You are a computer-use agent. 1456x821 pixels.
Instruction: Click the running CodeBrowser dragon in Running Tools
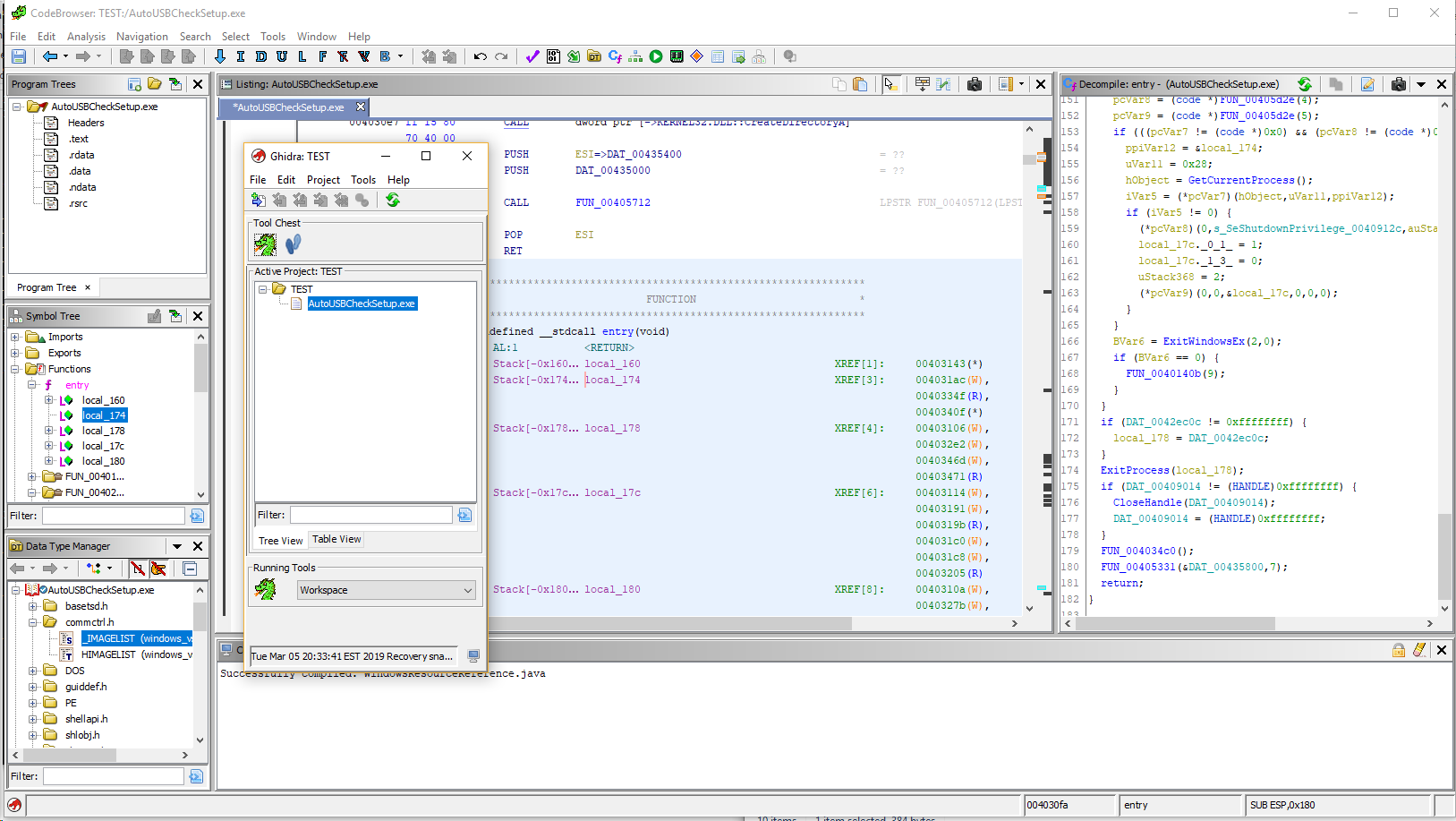click(266, 589)
